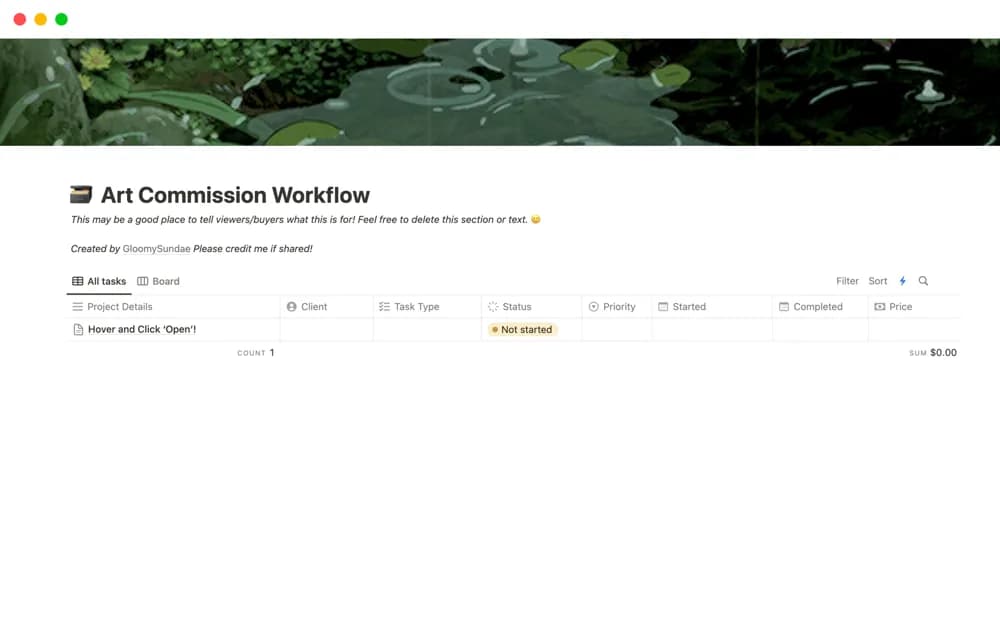Click the Completed column calendar icon
Screen dimensions: 1000x625
[x=784, y=307]
